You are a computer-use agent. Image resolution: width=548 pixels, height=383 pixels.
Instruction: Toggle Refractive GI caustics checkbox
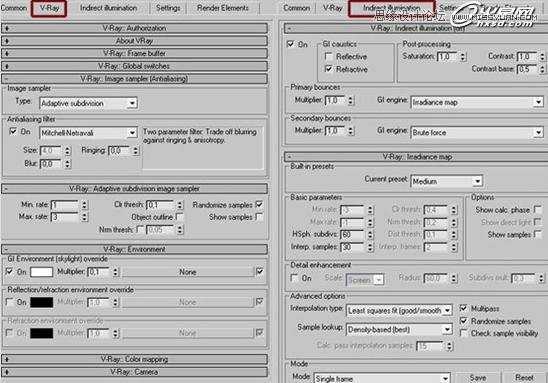(329, 69)
